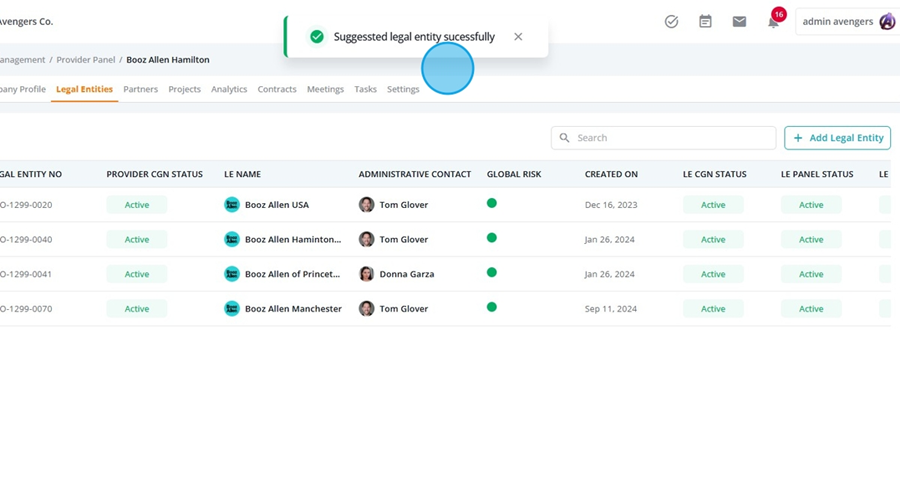
Task: Click entity number O-1299-0070
Action: 26,309
